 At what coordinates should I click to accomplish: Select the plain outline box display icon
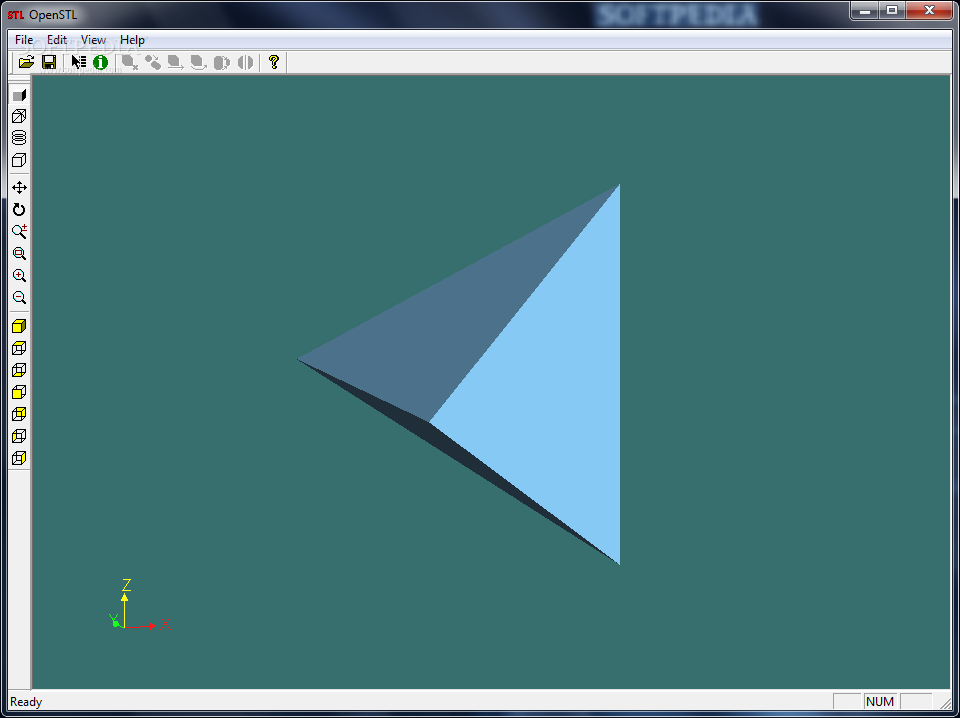[19, 160]
